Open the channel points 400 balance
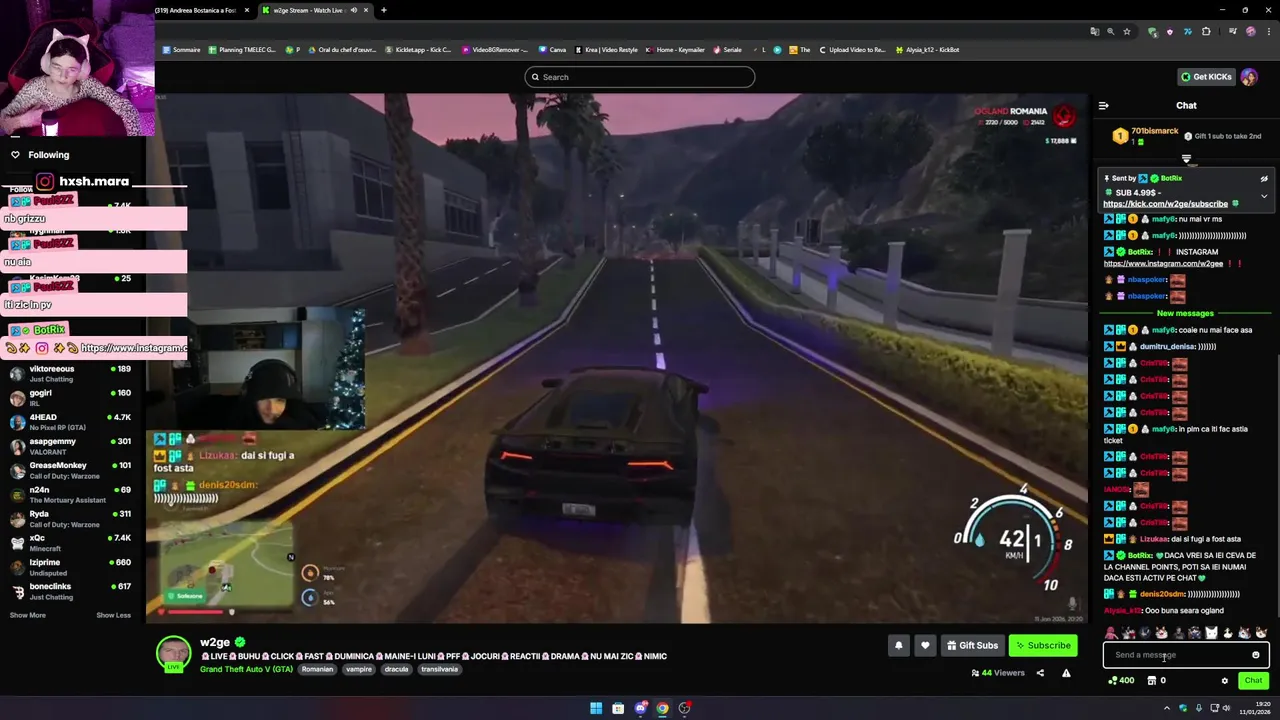The width and height of the screenshot is (1280, 720). (1121, 681)
